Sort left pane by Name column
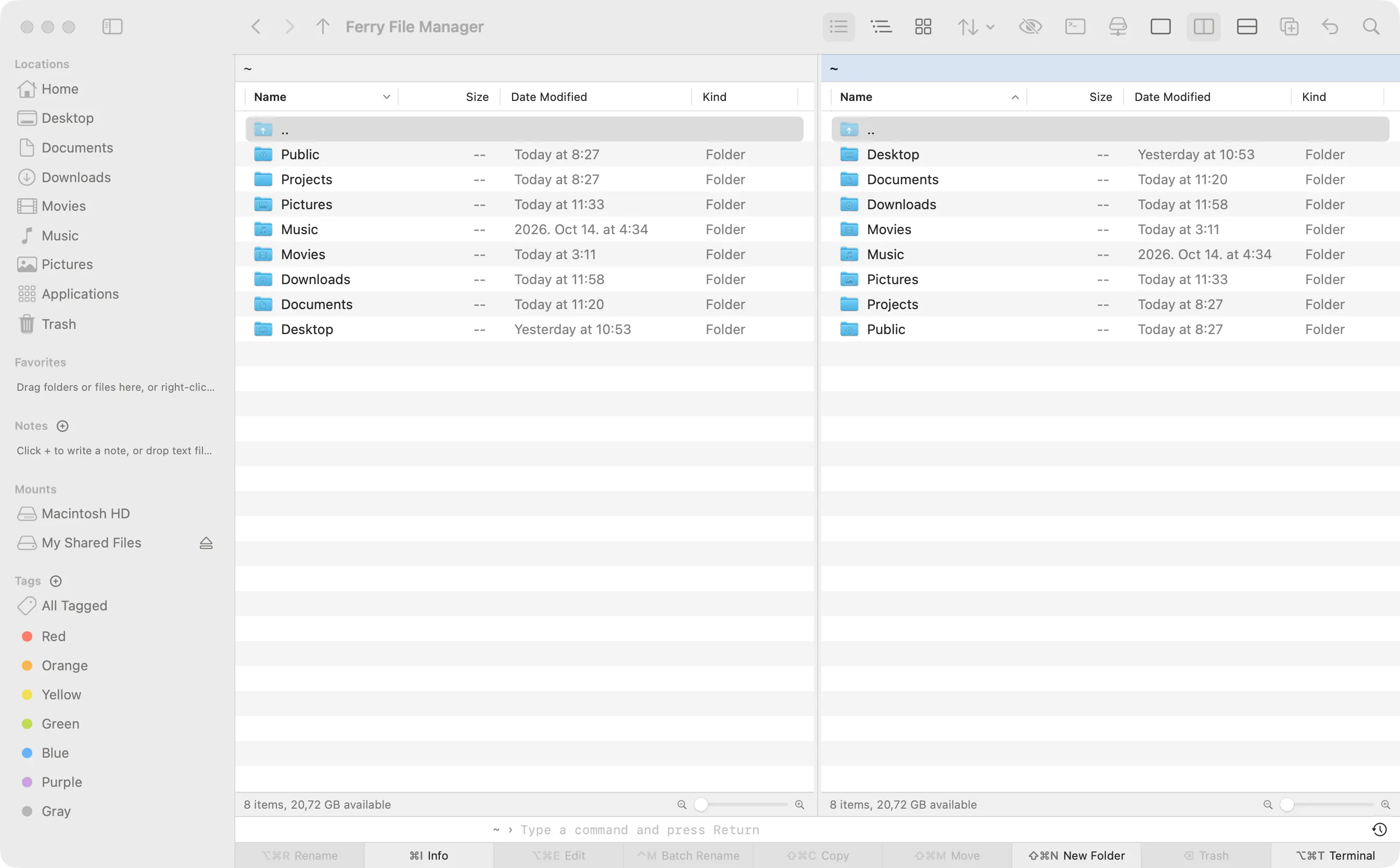Image resolution: width=1400 pixels, height=868 pixels. point(322,97)
